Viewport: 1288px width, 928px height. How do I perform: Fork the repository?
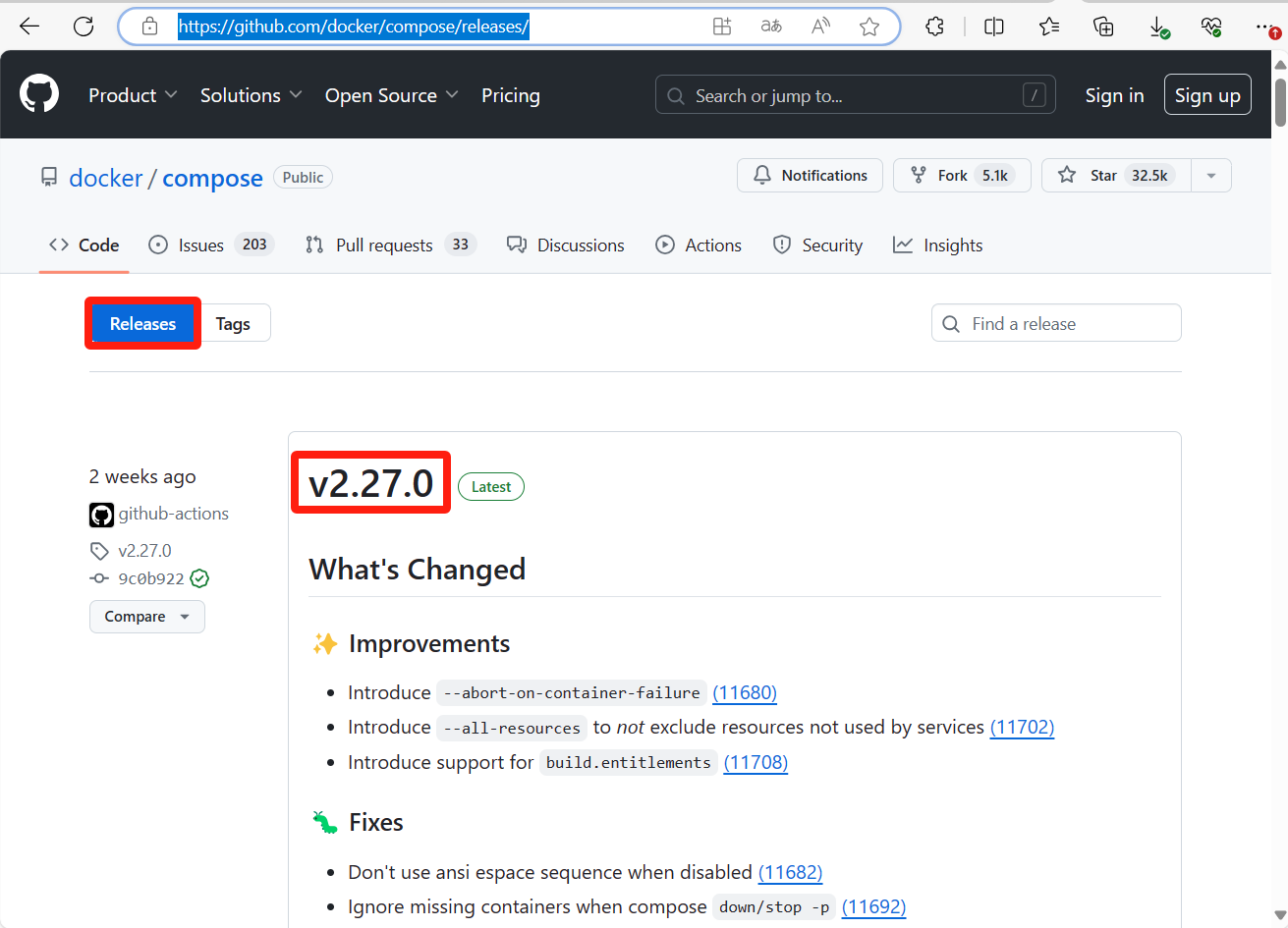(962, 176)
